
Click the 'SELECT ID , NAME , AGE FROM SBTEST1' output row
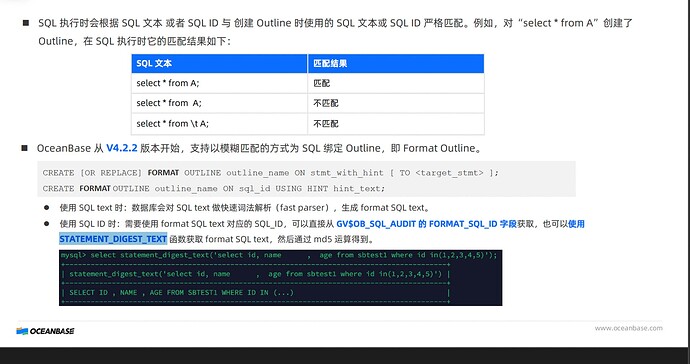tap(181, 292)
